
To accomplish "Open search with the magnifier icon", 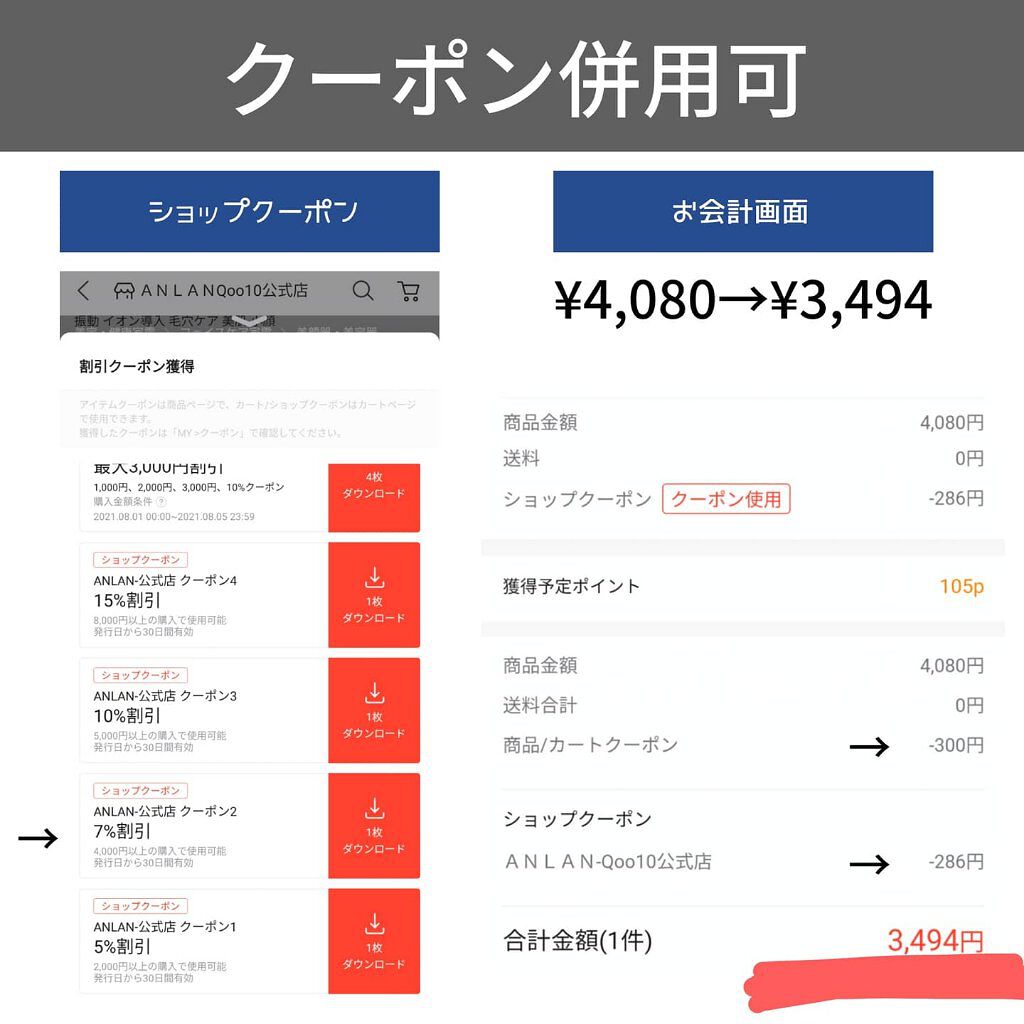I will 363,291.
